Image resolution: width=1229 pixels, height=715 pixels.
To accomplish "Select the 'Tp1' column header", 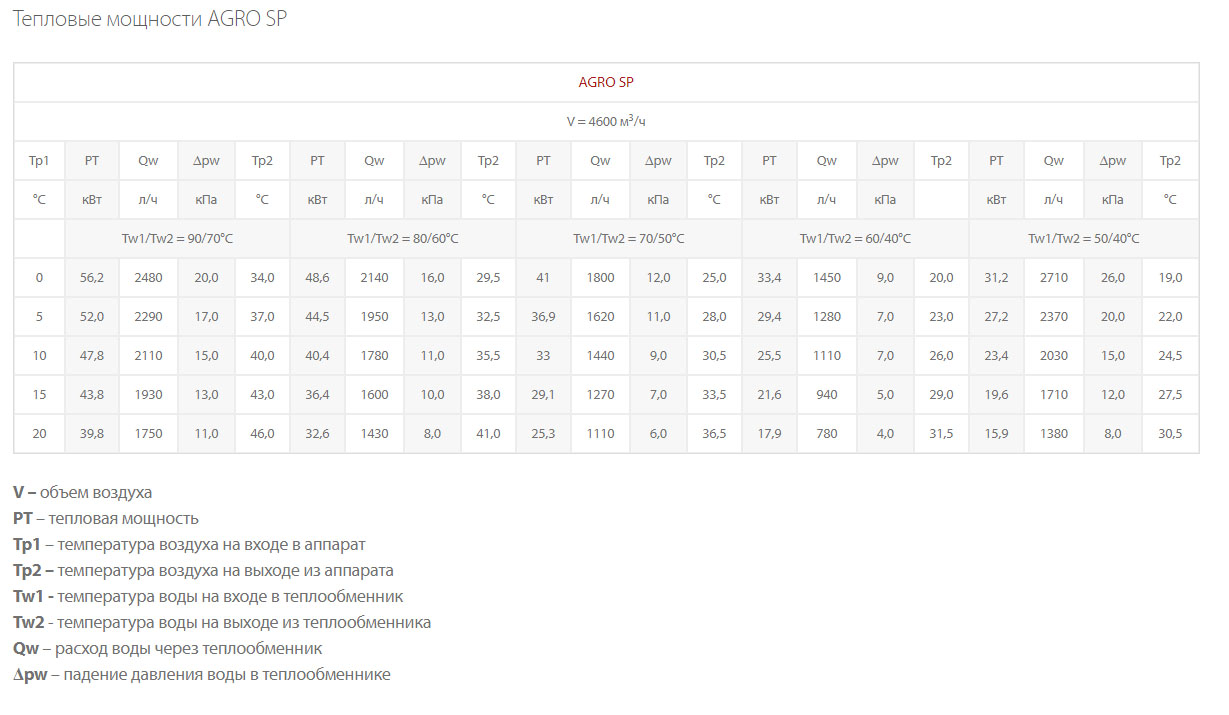I will (39, 160).
